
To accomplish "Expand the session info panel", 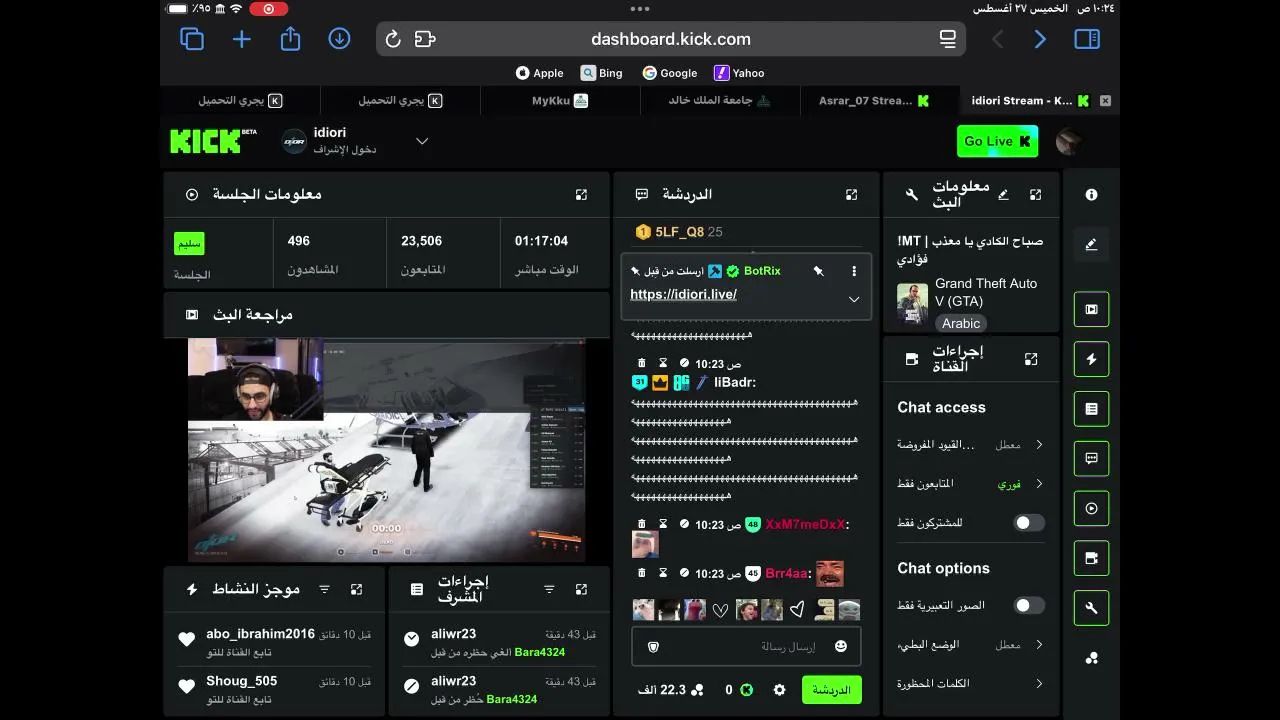I will pyautogui.click(x=581, y=195).
